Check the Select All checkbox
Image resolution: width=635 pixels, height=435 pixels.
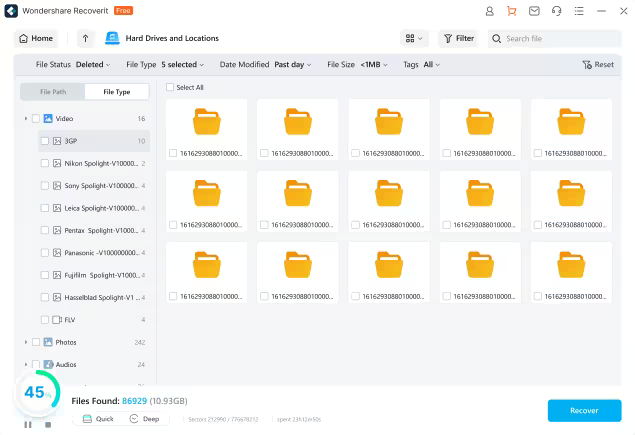[x=170, y=87]
